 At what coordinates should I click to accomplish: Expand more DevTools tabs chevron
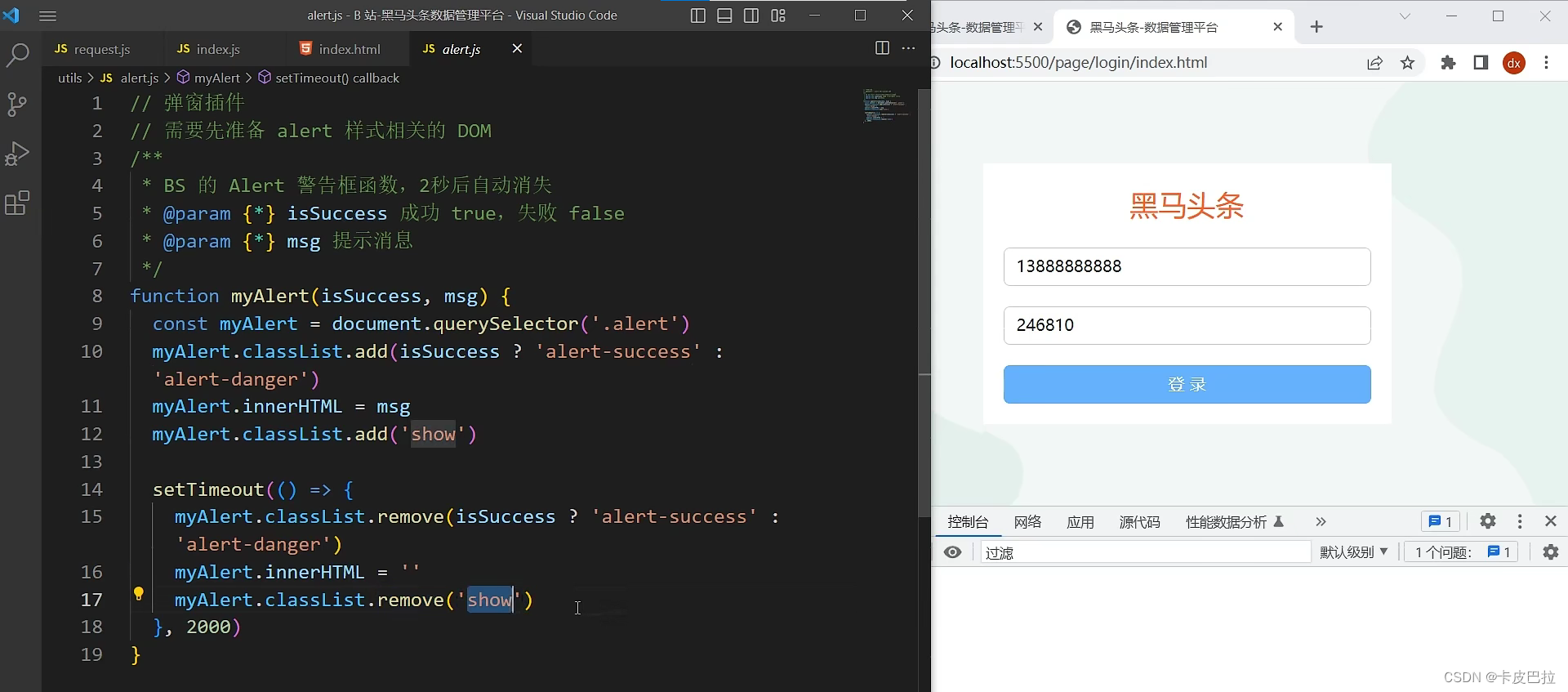coord(1321,522)
